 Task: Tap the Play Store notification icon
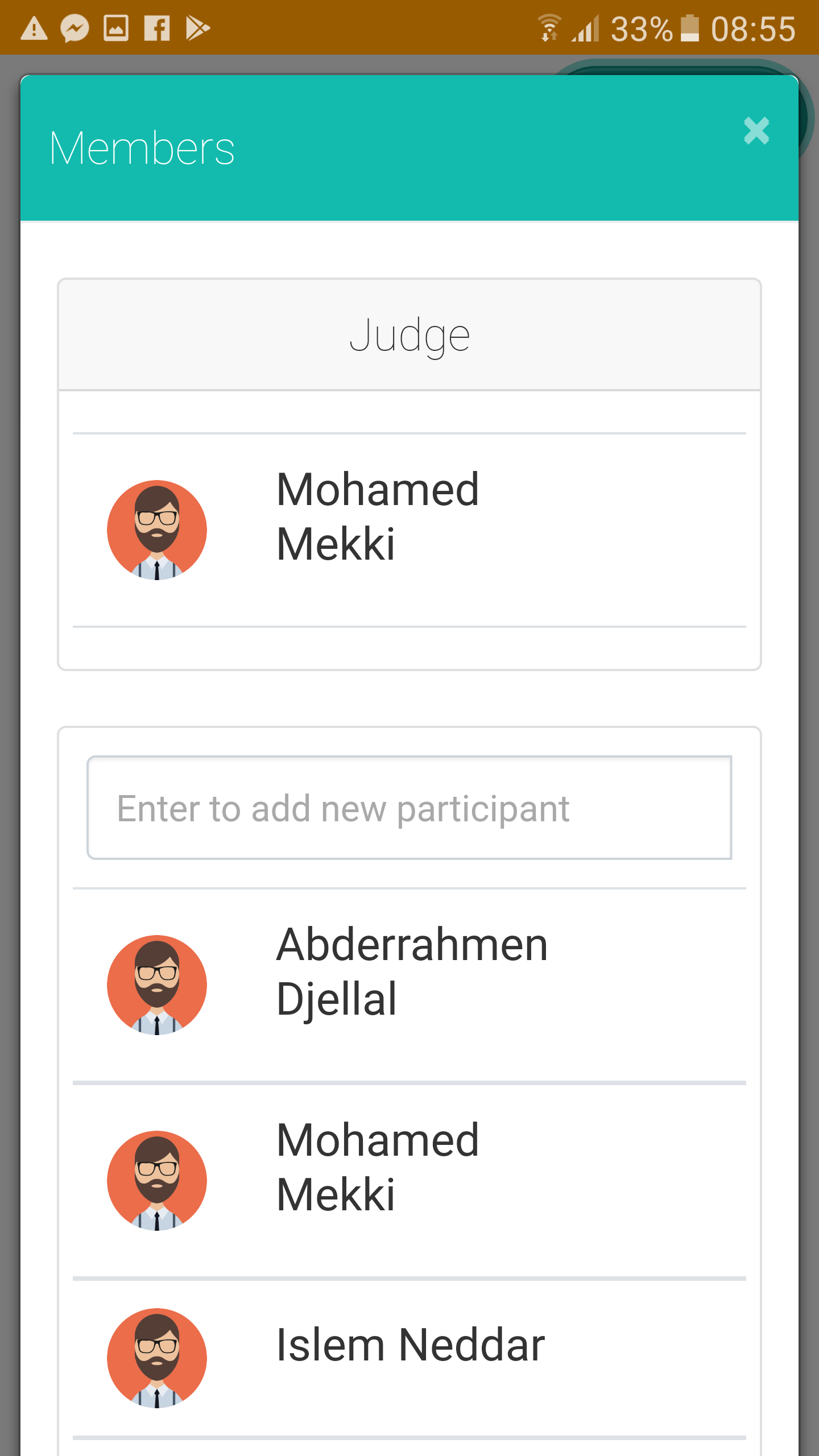coord(198,28)
